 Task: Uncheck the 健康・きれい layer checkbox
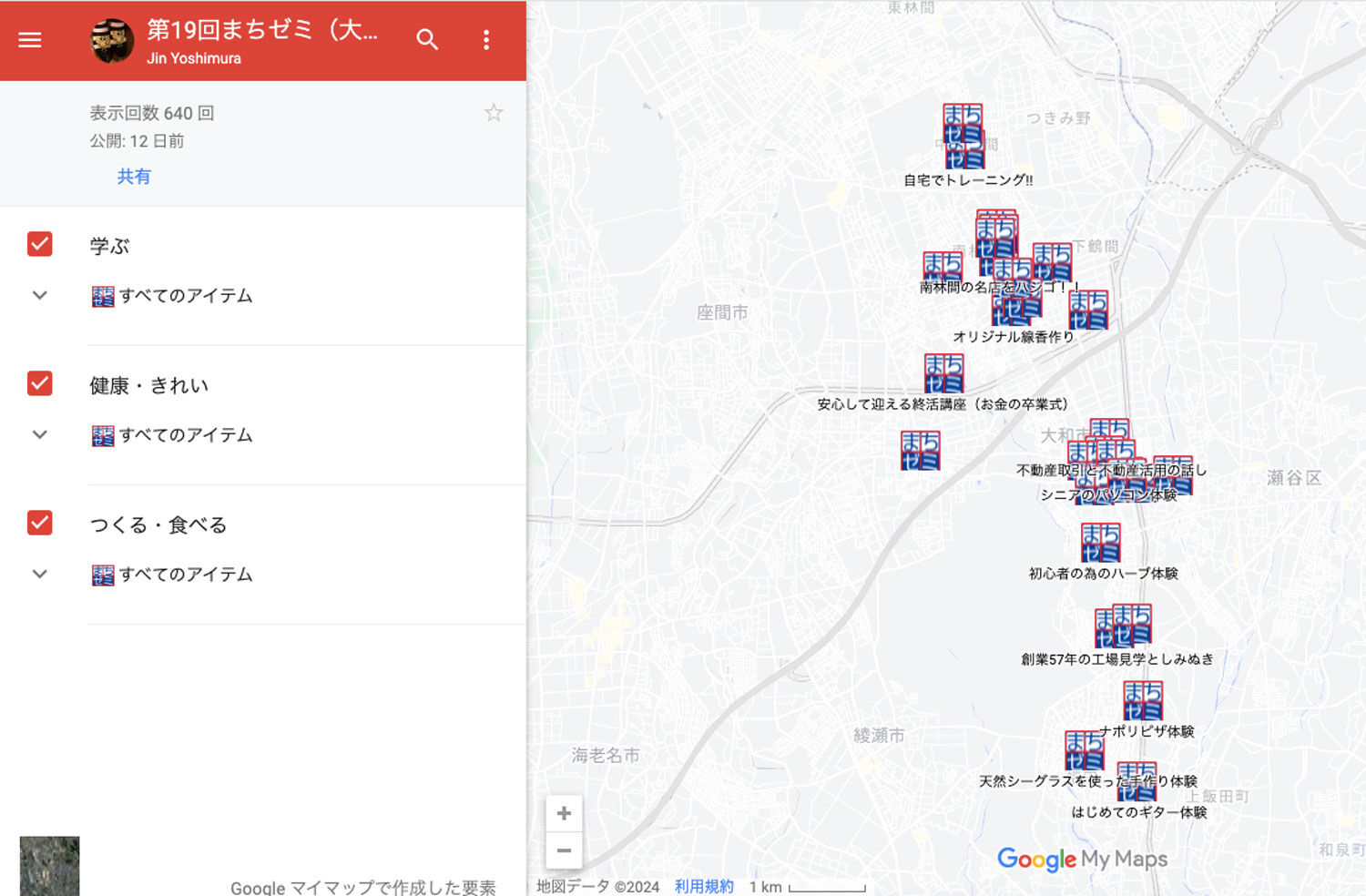[x=40, y=383]
